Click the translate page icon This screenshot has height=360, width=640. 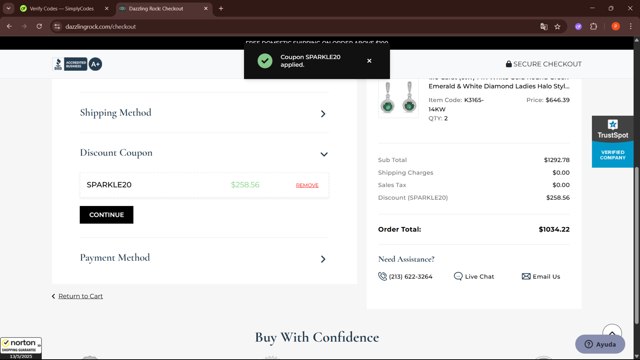pyautogui.click(x=544, y=27)
